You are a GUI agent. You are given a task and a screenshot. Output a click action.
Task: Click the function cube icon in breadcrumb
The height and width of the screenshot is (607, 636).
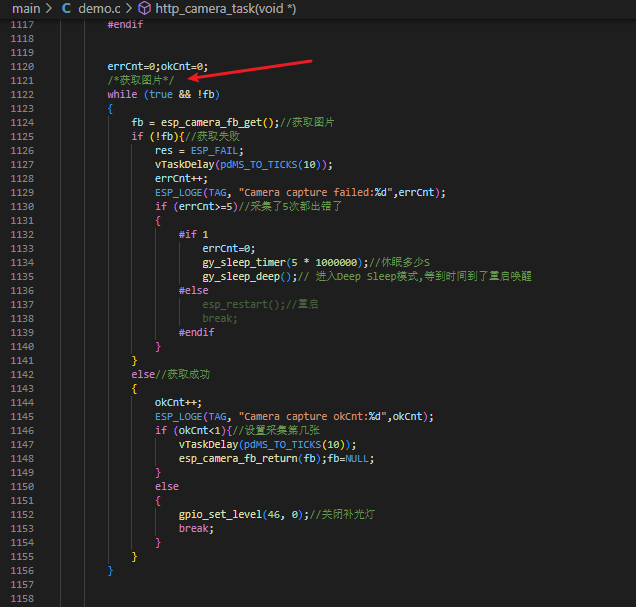click(x=144, y=9)
